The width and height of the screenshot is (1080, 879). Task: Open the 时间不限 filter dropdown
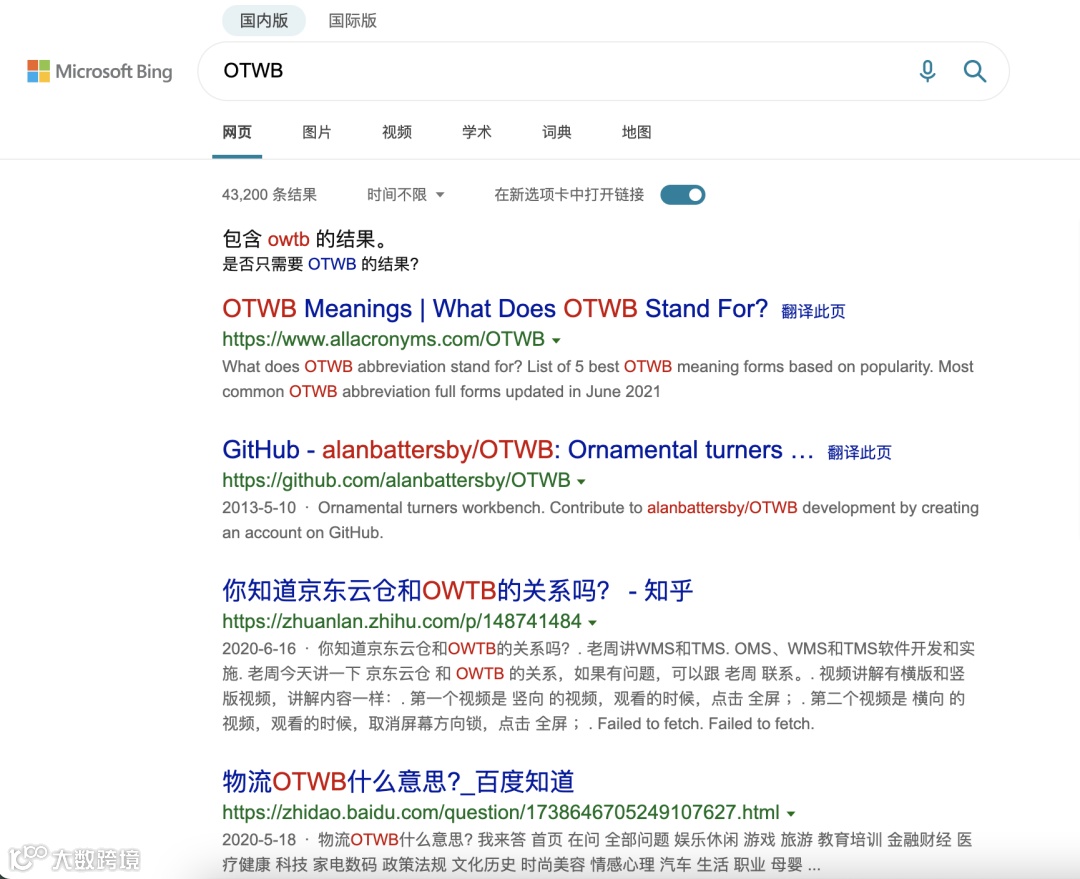click(405, 194)
